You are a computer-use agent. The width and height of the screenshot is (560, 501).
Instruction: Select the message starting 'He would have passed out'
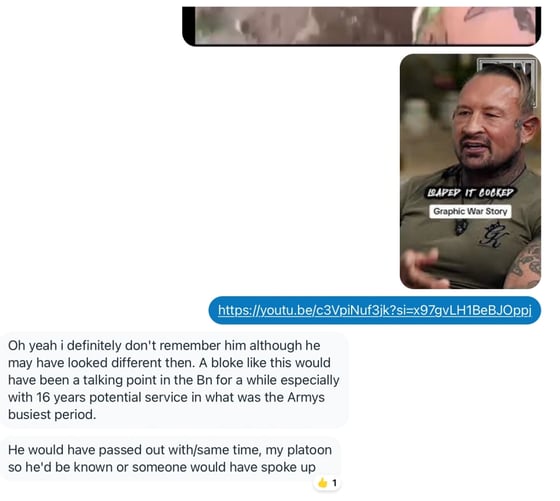coord(170,459)
